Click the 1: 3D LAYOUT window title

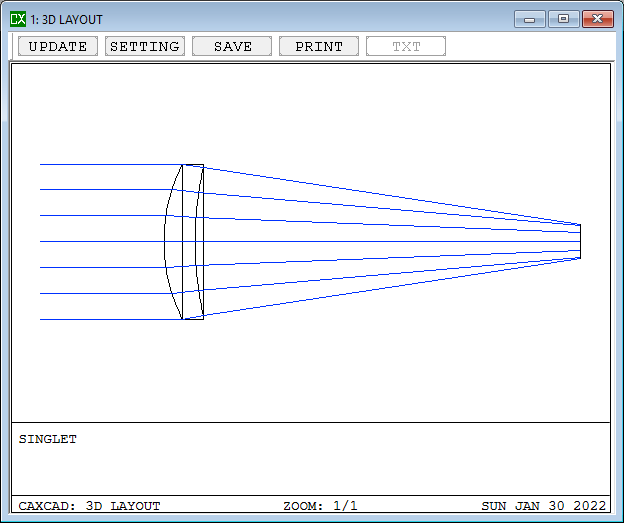pyautogui.click(x=66, y=20)
